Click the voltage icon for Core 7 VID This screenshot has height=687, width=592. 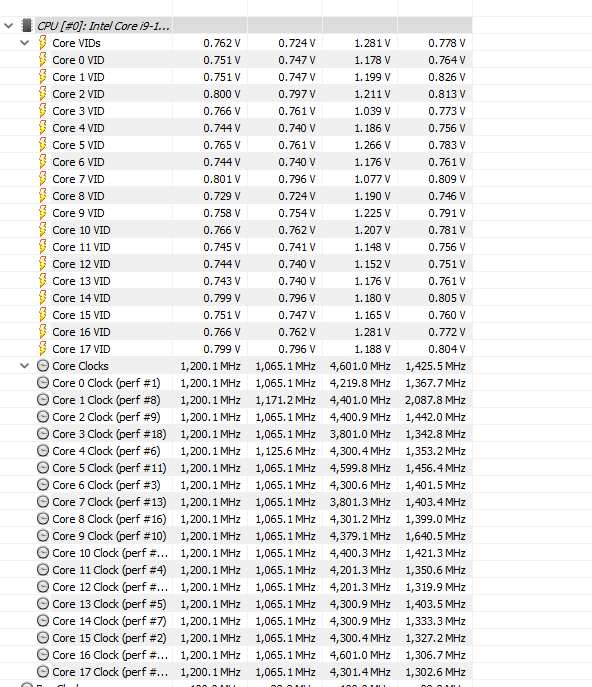(43, 179)
